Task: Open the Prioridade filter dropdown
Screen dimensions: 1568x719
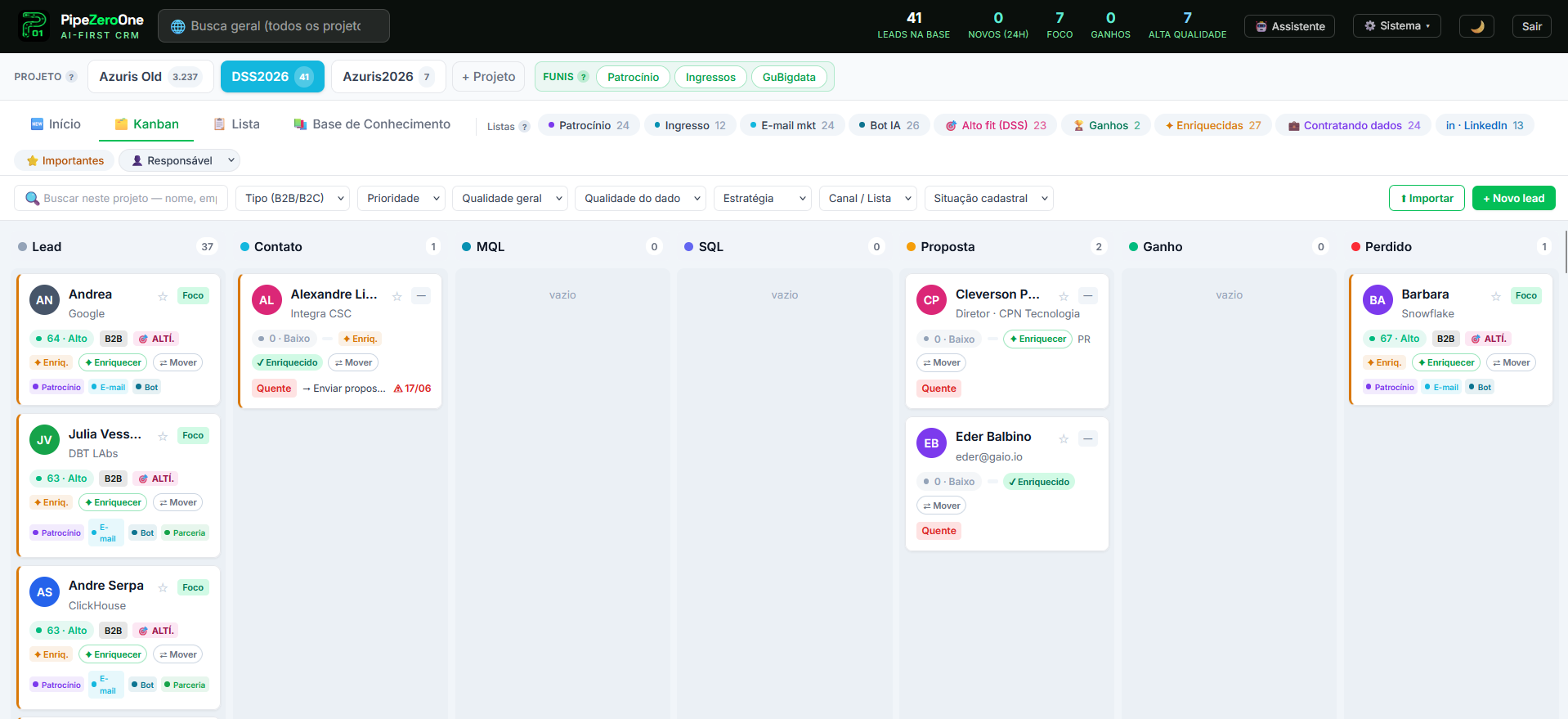Action: 401,198
